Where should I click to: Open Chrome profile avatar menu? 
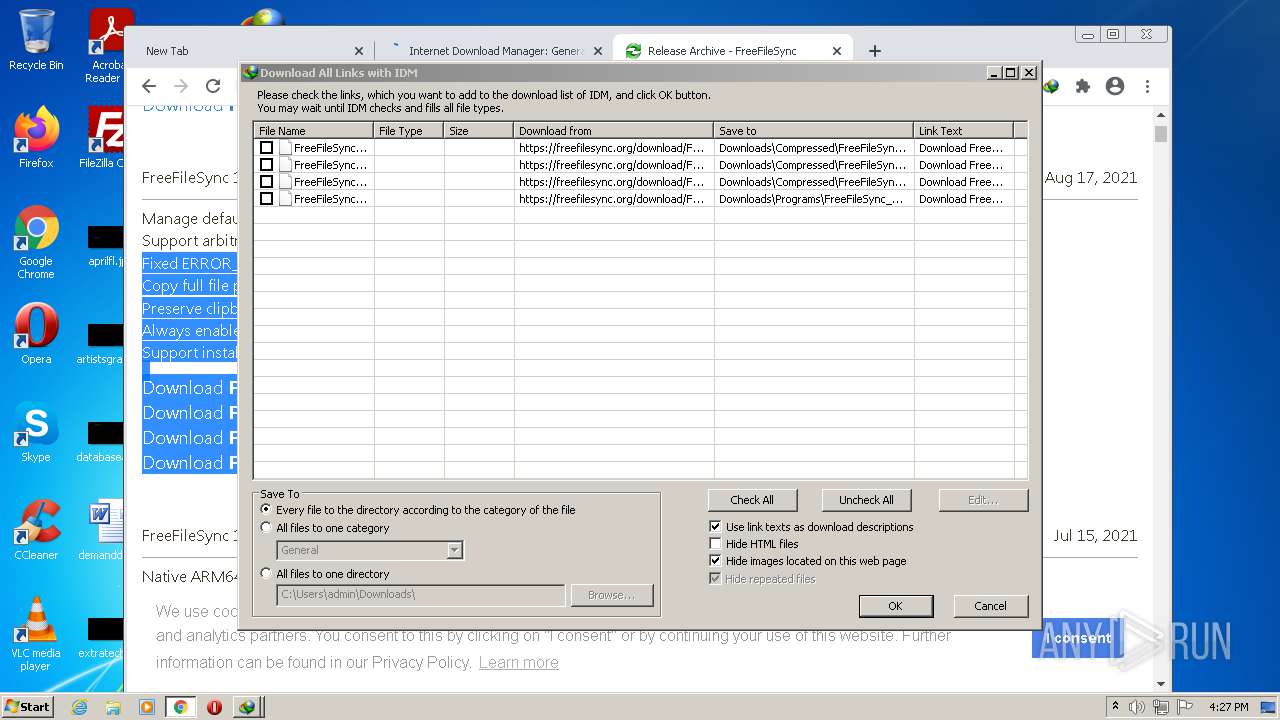tap(1115, 86)
